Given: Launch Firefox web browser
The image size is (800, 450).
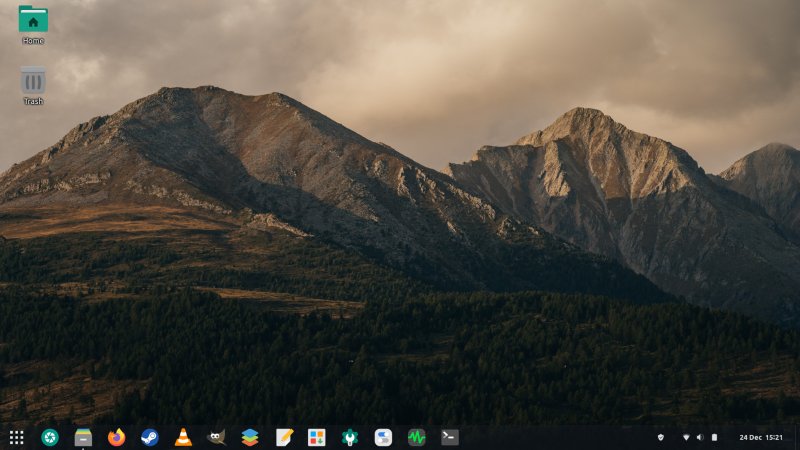Looking at the screenshot, I should pyautogui.click(x=117, y=437).
